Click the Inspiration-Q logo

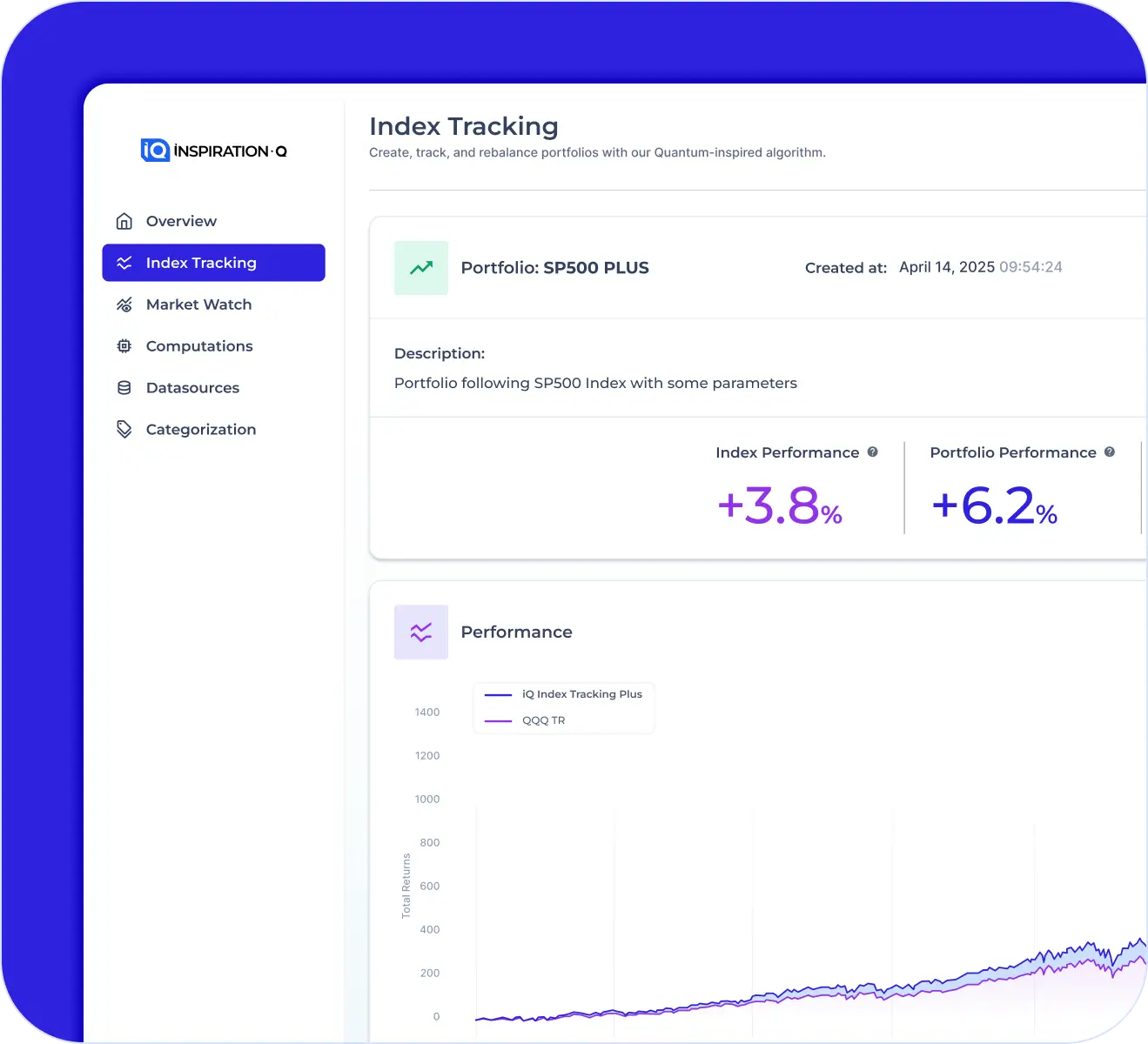[213, 150]
